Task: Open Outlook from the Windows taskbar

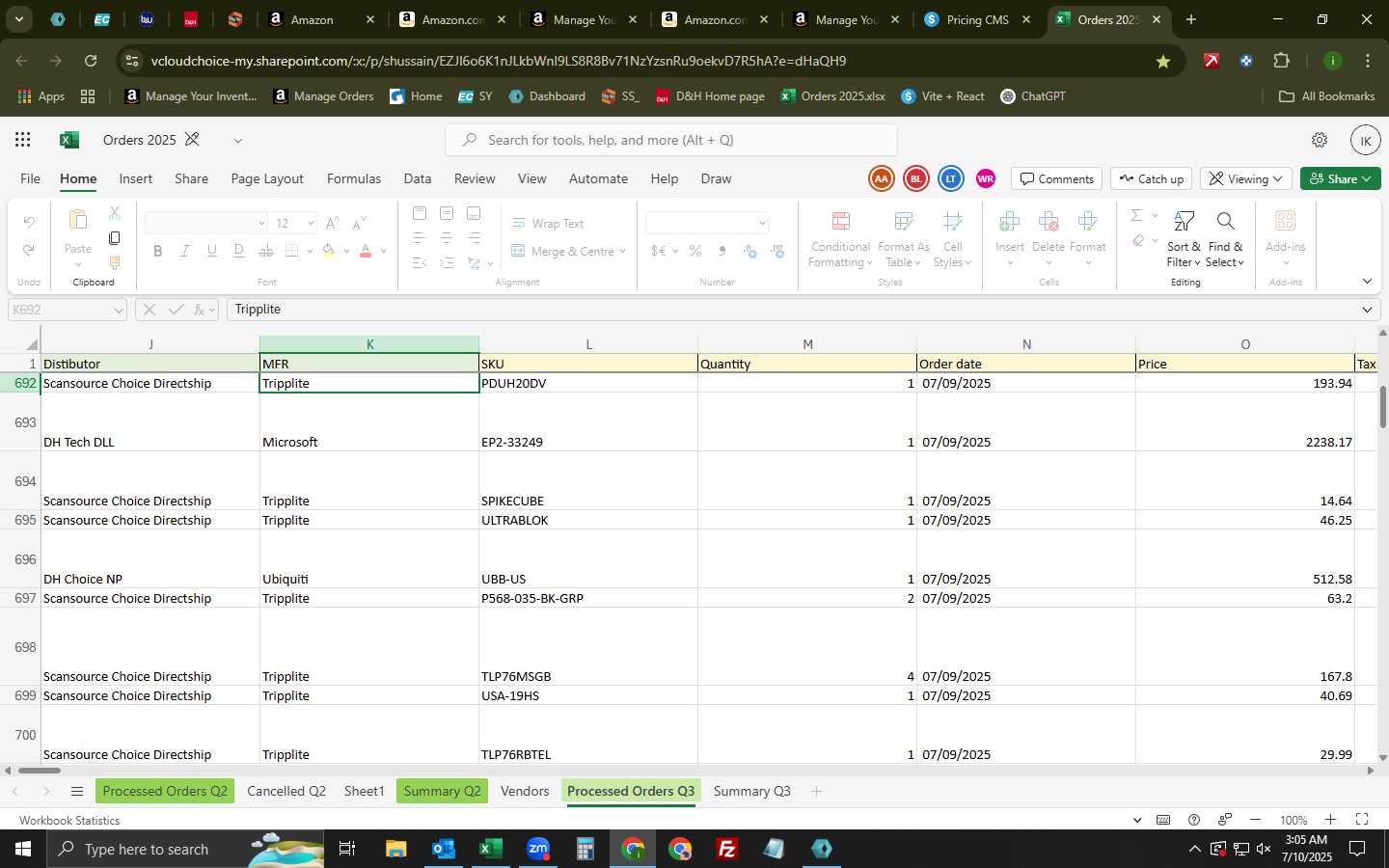Action: point(443,849)
